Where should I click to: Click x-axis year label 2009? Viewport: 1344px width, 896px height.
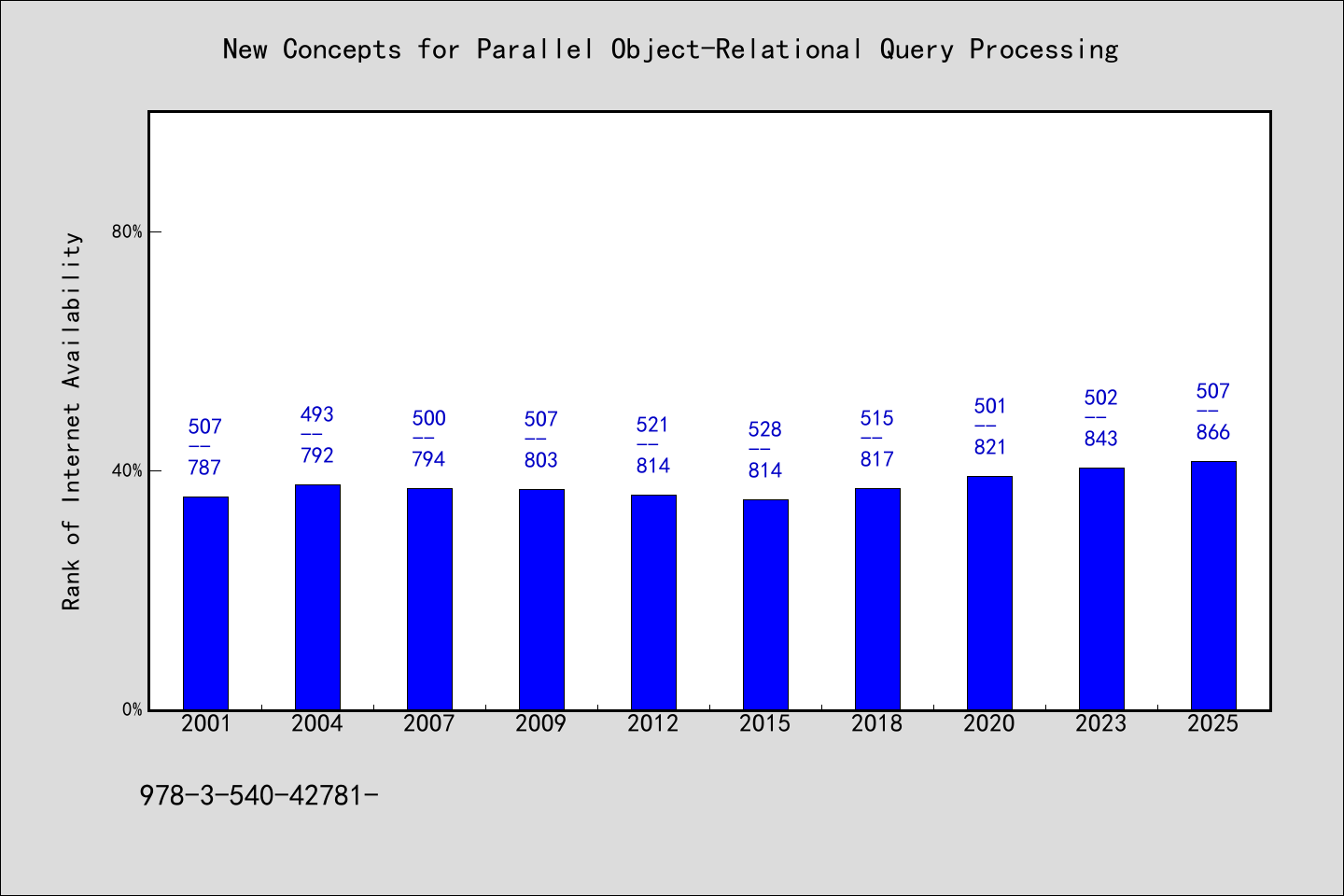click(x=541, y=723)
